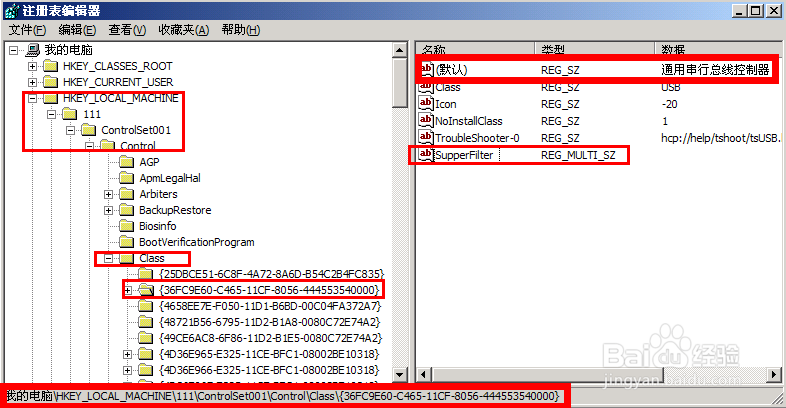The image size is (786, 408).
Task: Click the REG_MULTI_SZ type cell
Action: [578, 155]
